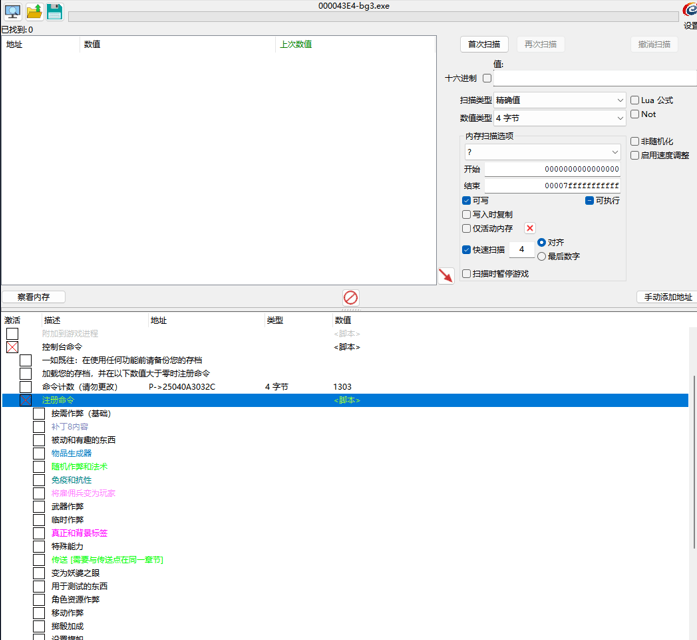The height and width of the screenshot is (640, 697).
Task: Activate the 免疫和抗性 checkbox
Action: (39, 480)
